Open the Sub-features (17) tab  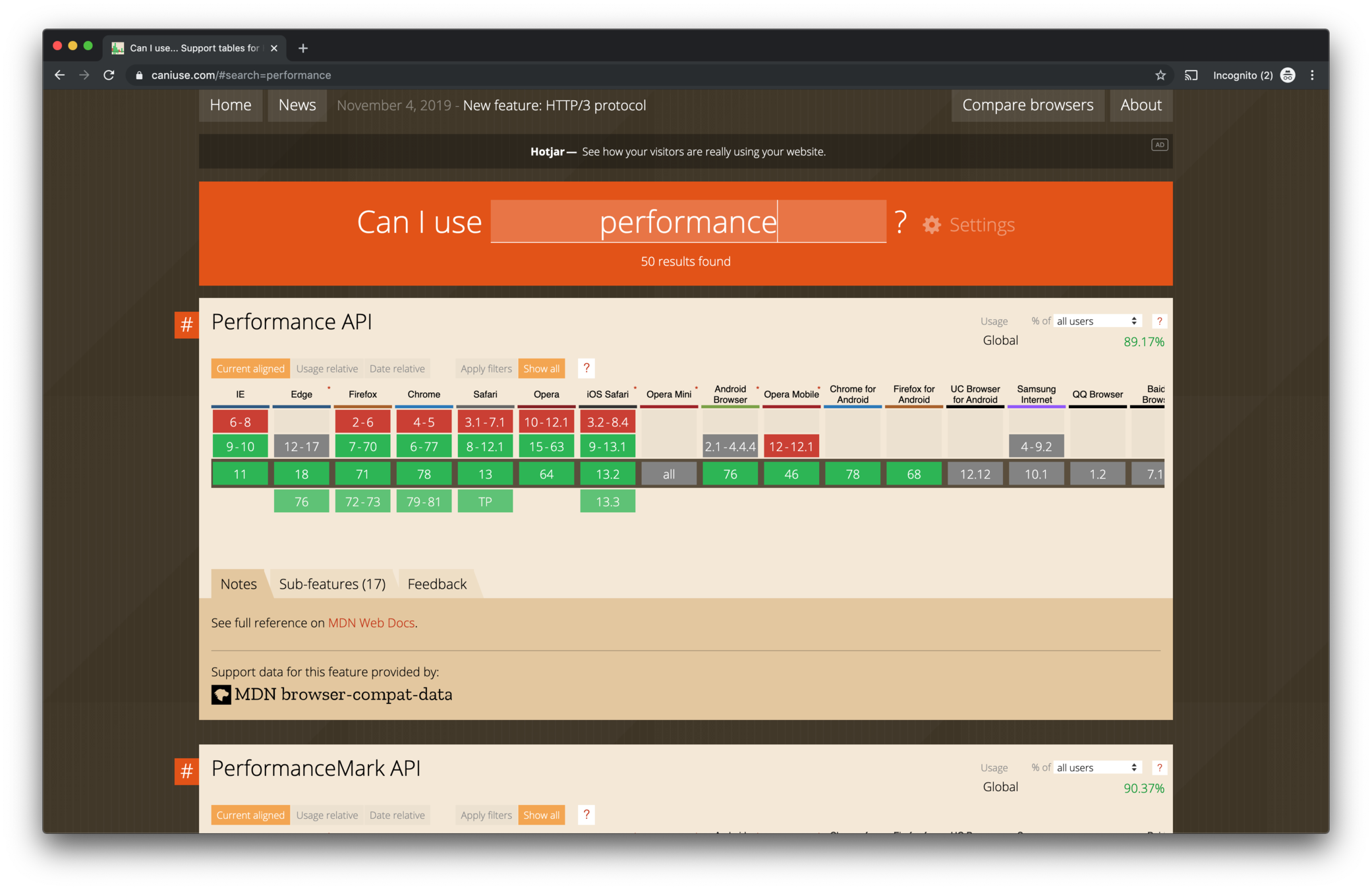tap(332, 584)
